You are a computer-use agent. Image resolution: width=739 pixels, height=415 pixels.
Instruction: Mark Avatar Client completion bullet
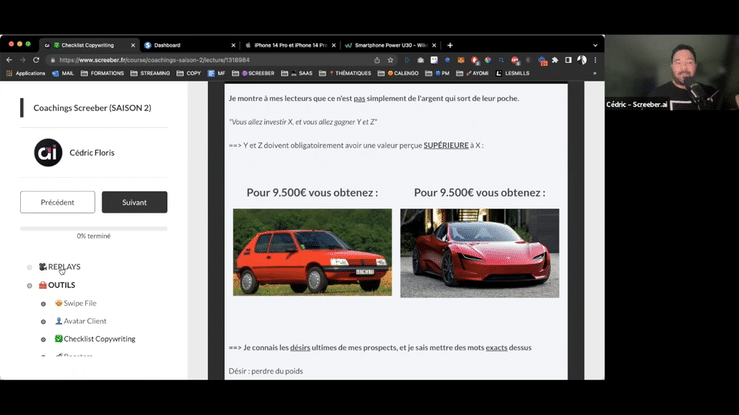[x=43, y=322]
